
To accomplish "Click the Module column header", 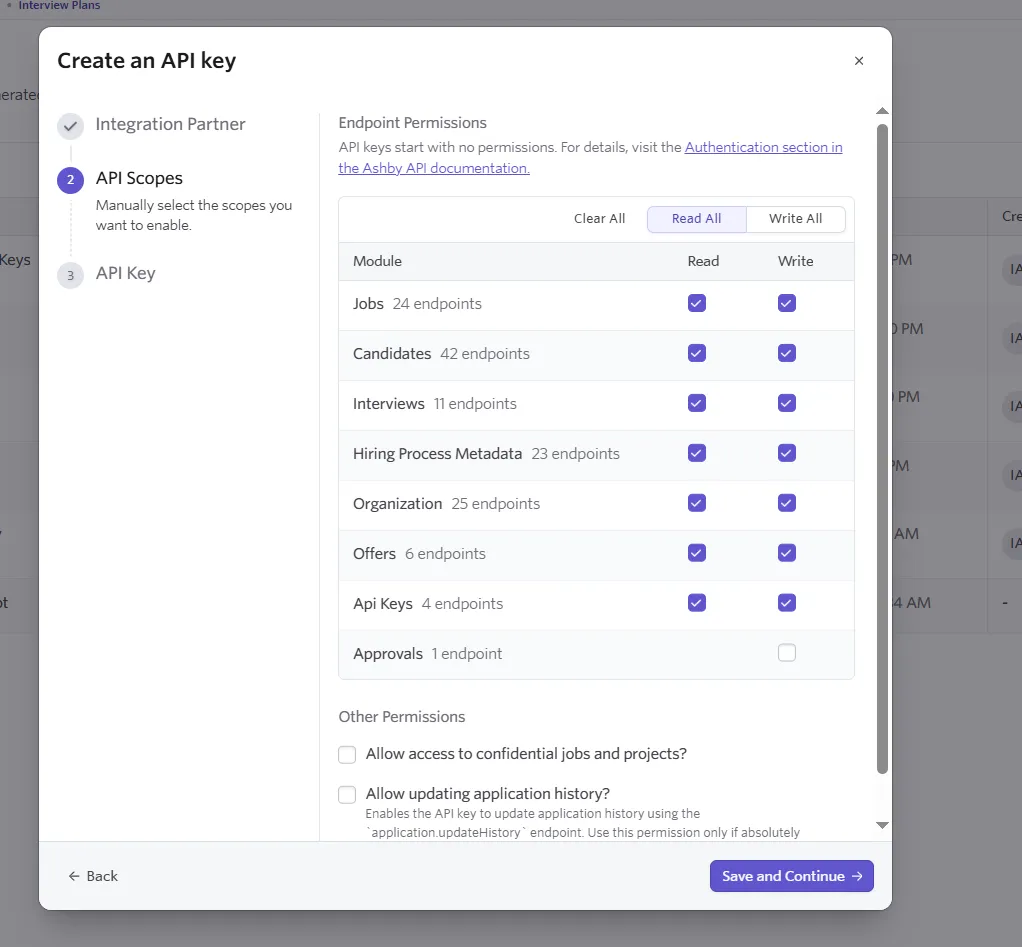I will pyautogui.click(x=377, y=261).
